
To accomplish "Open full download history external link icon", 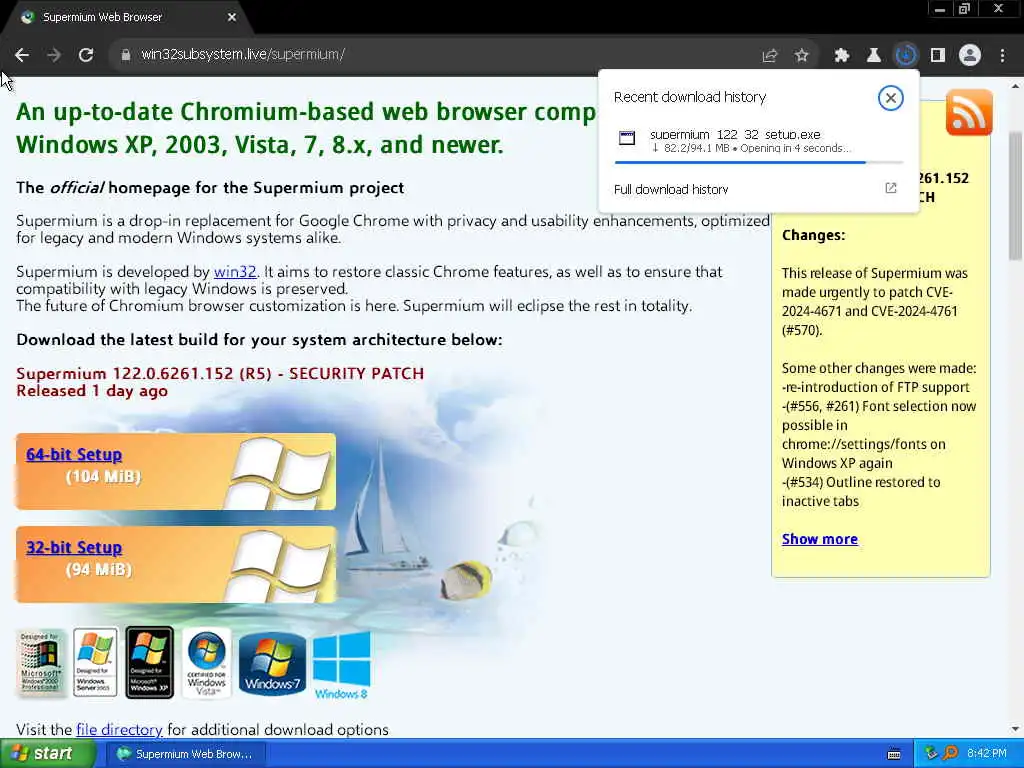I will (891, 188).
